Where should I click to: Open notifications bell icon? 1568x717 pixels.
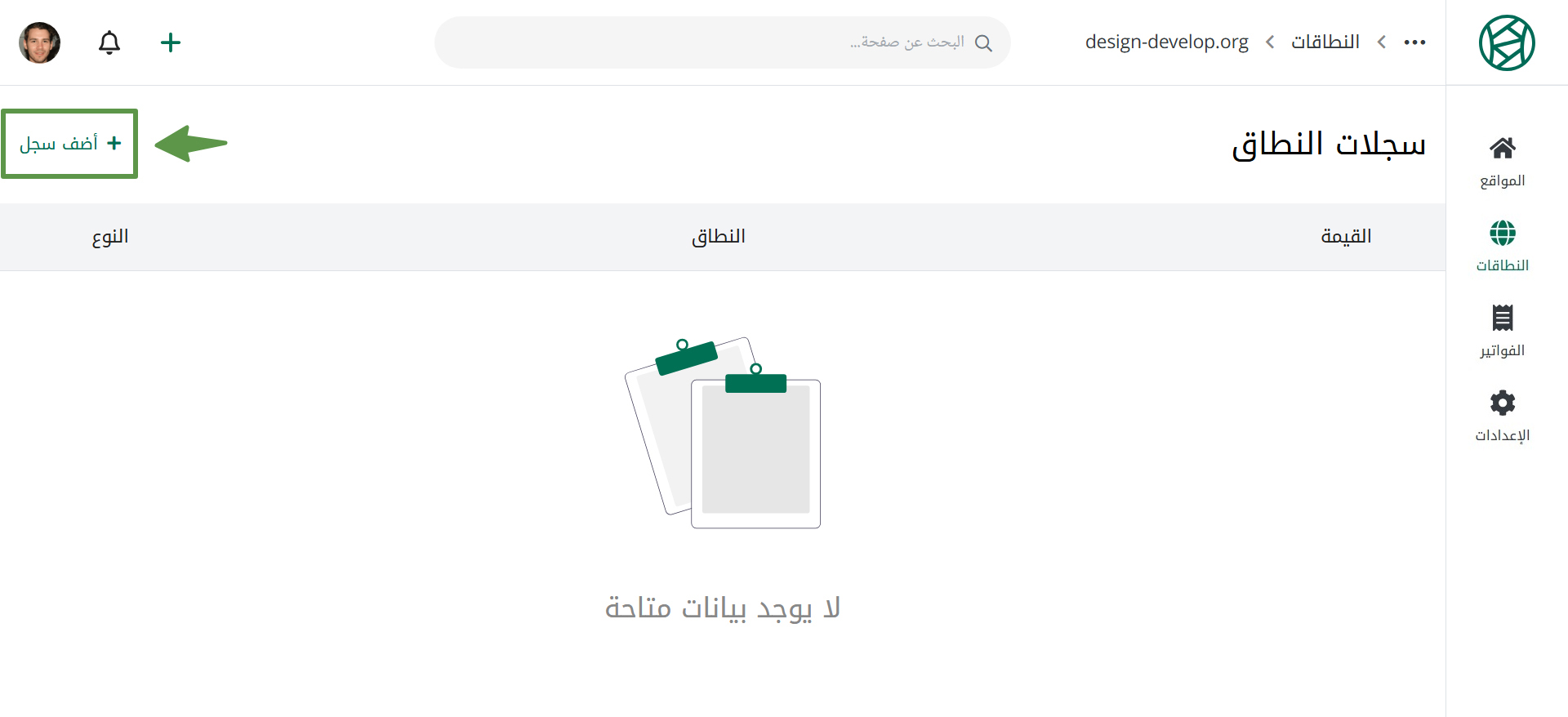109,42
